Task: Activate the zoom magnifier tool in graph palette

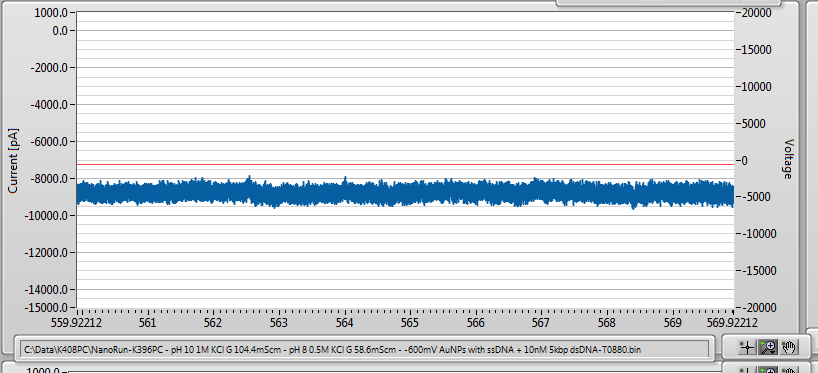Action: 769,347
